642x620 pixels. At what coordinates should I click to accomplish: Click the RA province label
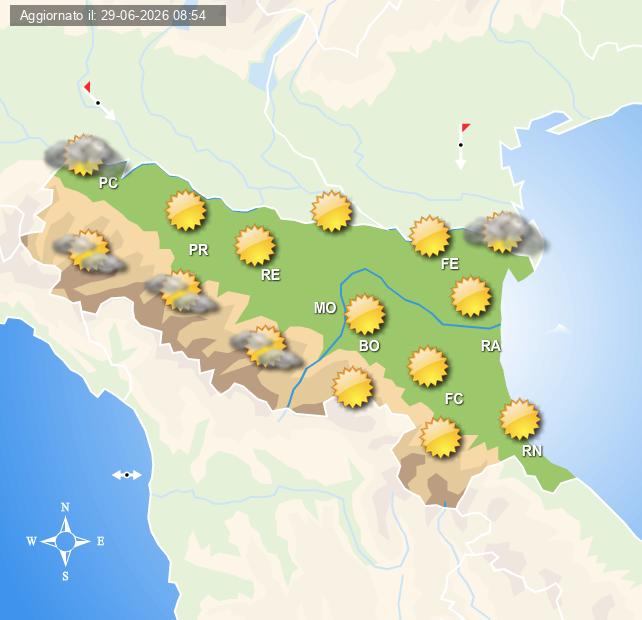(x=491, y=346)
